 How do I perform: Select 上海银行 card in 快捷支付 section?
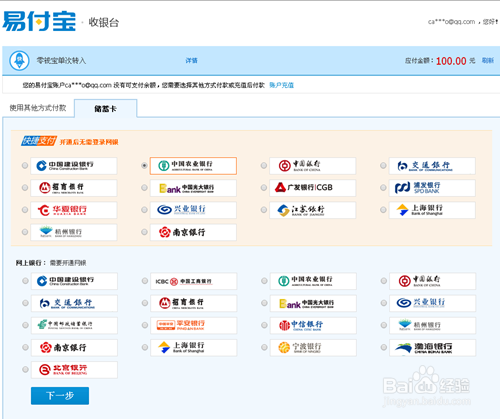432,210
